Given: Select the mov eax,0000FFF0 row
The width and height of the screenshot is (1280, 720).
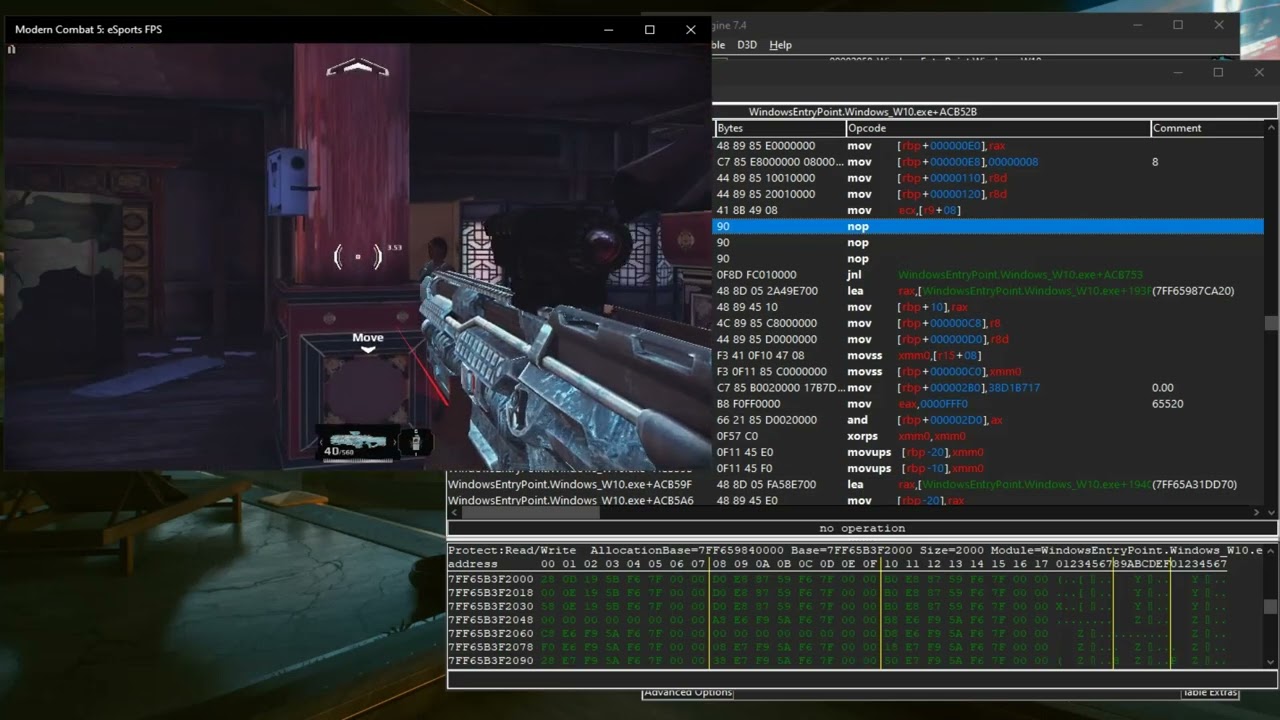Looking at the screenshot, I should tap(988, 404).
